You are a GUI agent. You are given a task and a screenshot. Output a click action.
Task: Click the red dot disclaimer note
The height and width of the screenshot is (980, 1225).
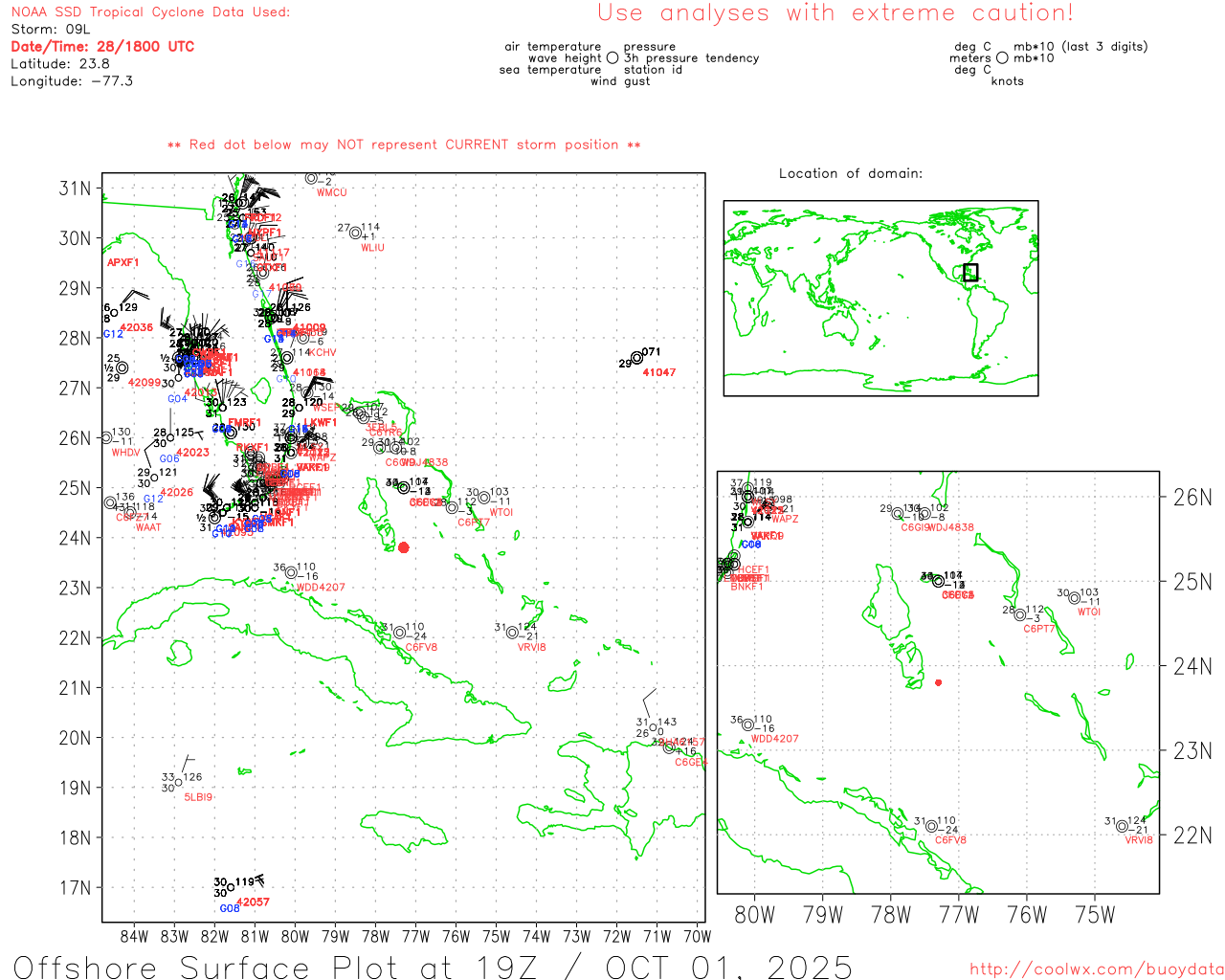click(x=404, y=145)
